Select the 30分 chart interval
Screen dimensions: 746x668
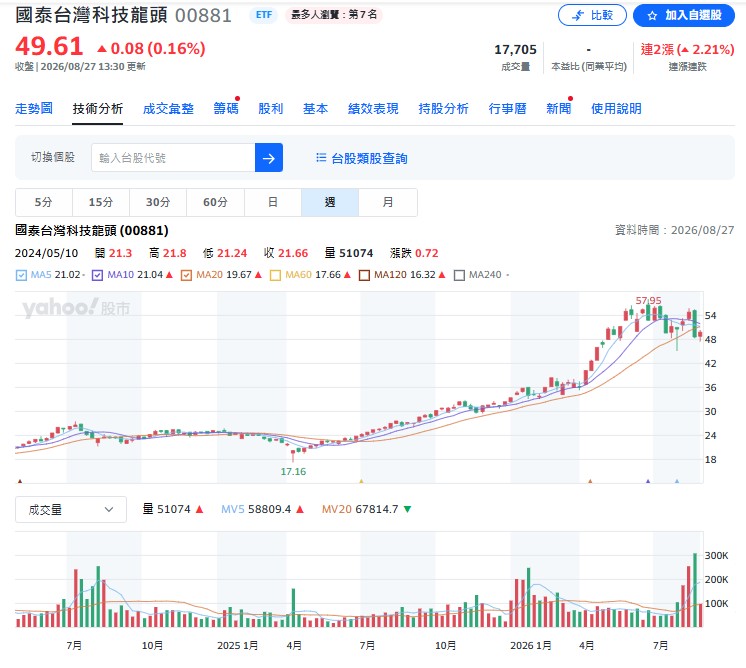[158, 202]
